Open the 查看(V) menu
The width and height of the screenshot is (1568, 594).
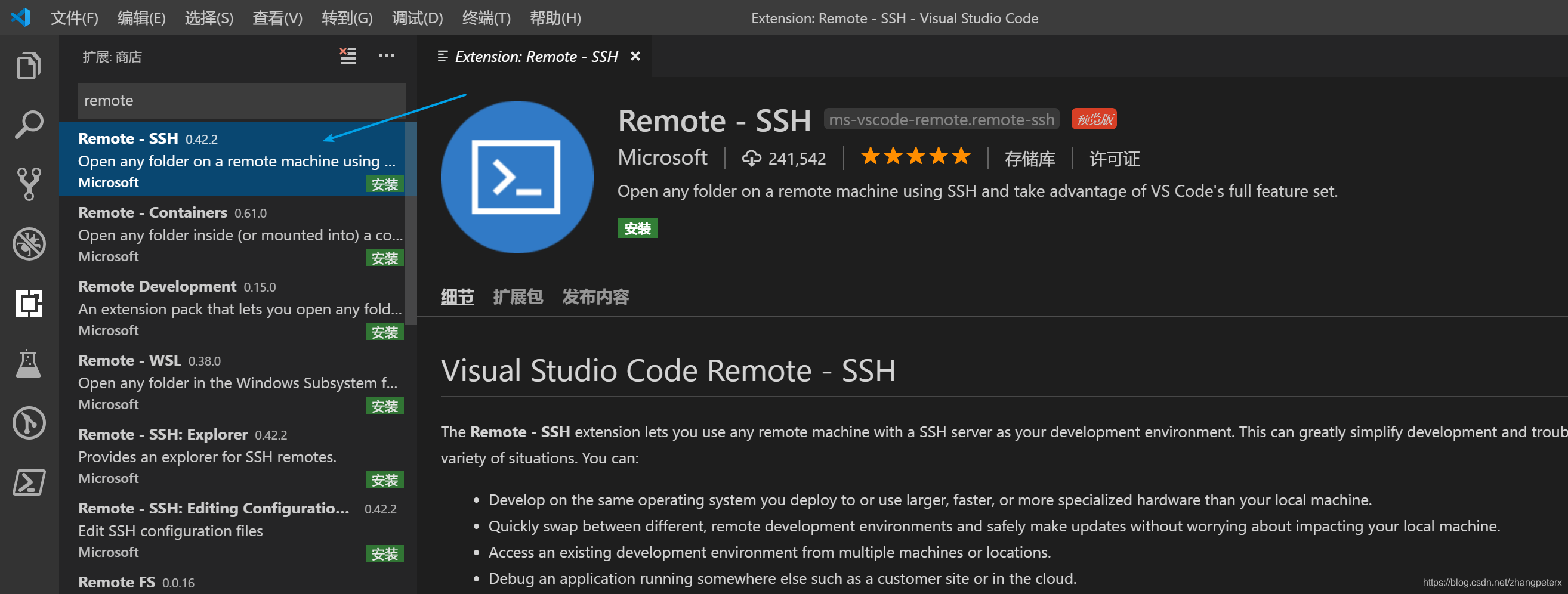point(277,18)
